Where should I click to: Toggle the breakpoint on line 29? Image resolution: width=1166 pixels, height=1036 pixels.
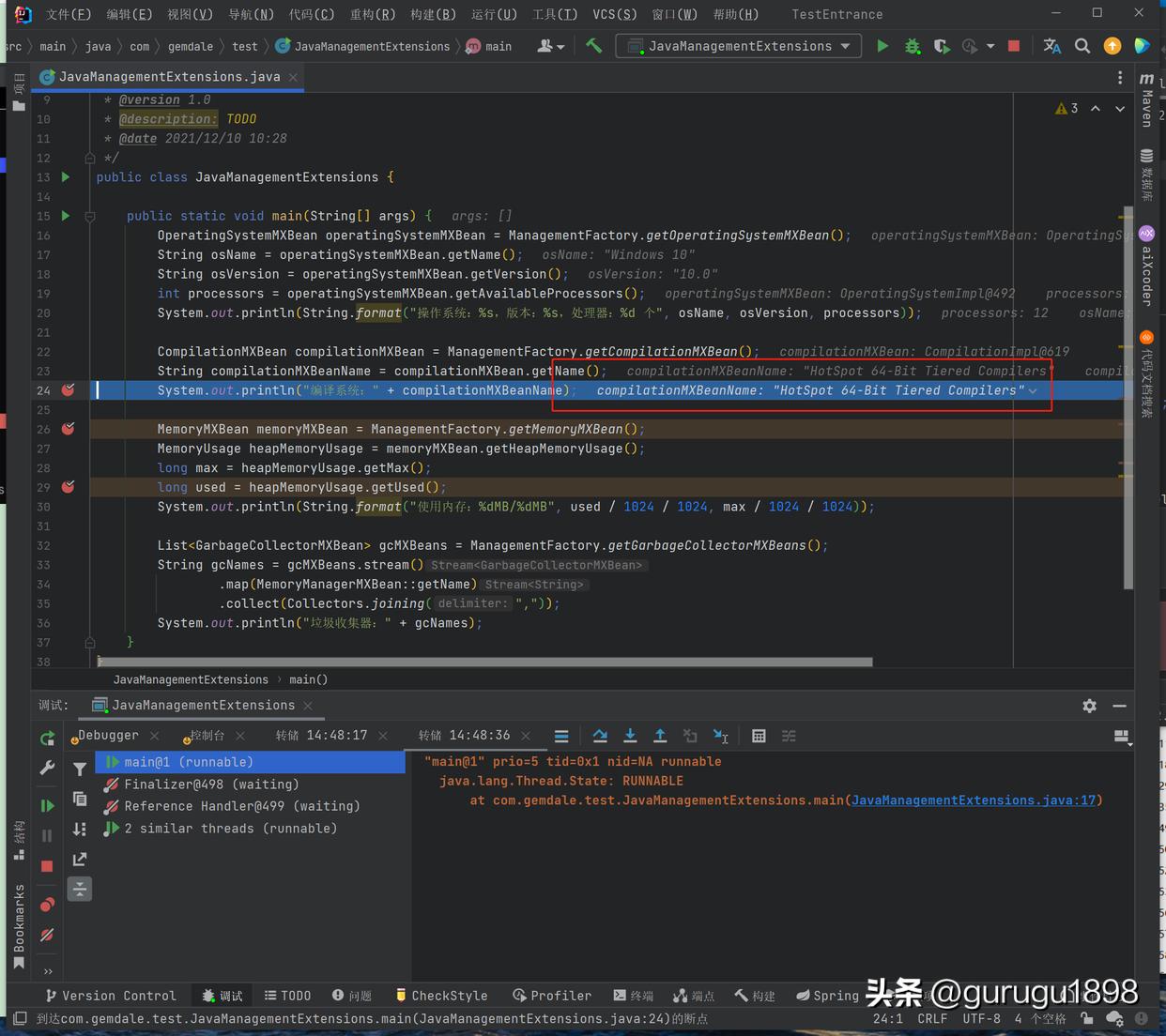(67, 487)
